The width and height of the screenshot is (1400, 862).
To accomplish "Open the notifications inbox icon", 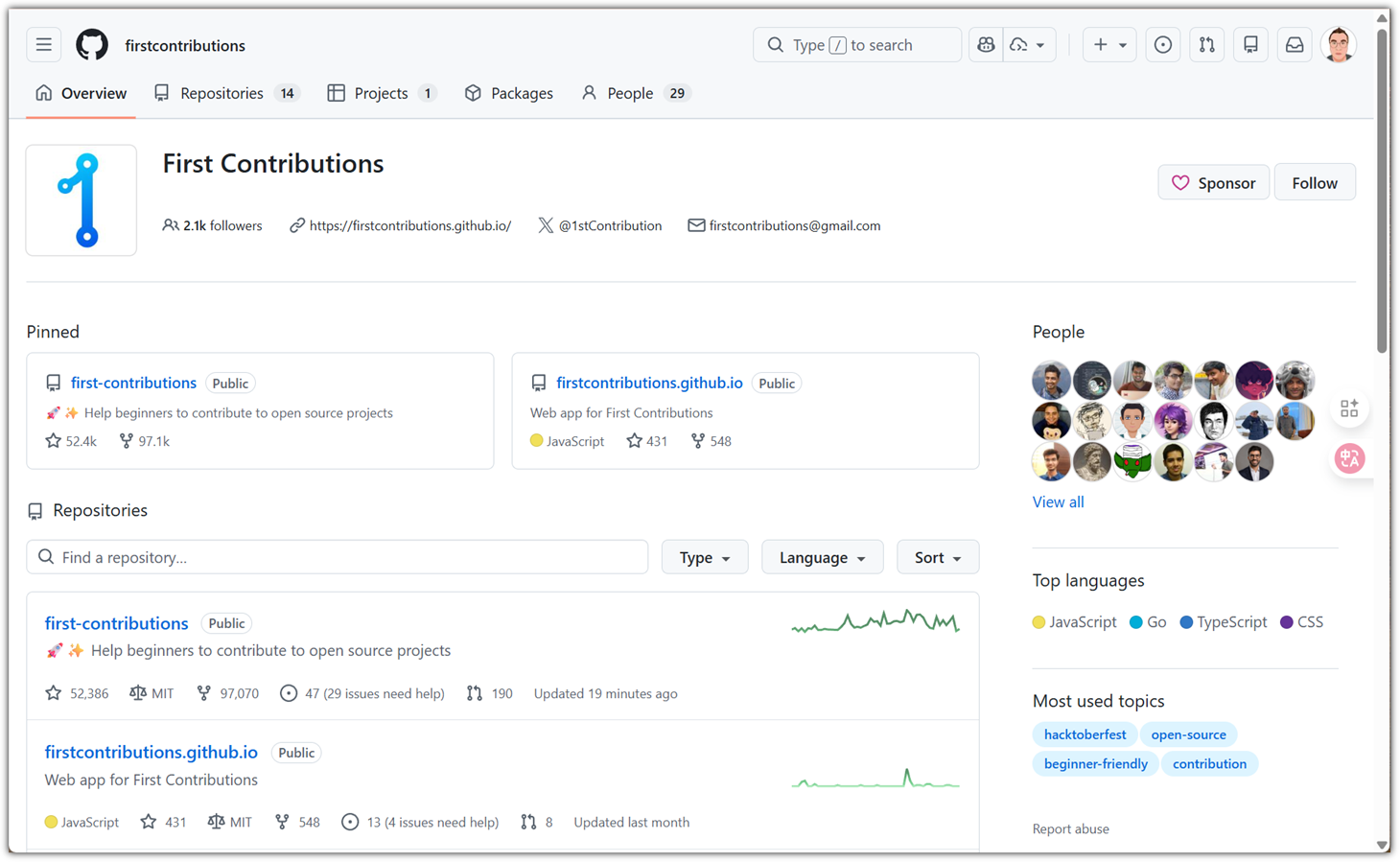I will (x=1295, y=45).
